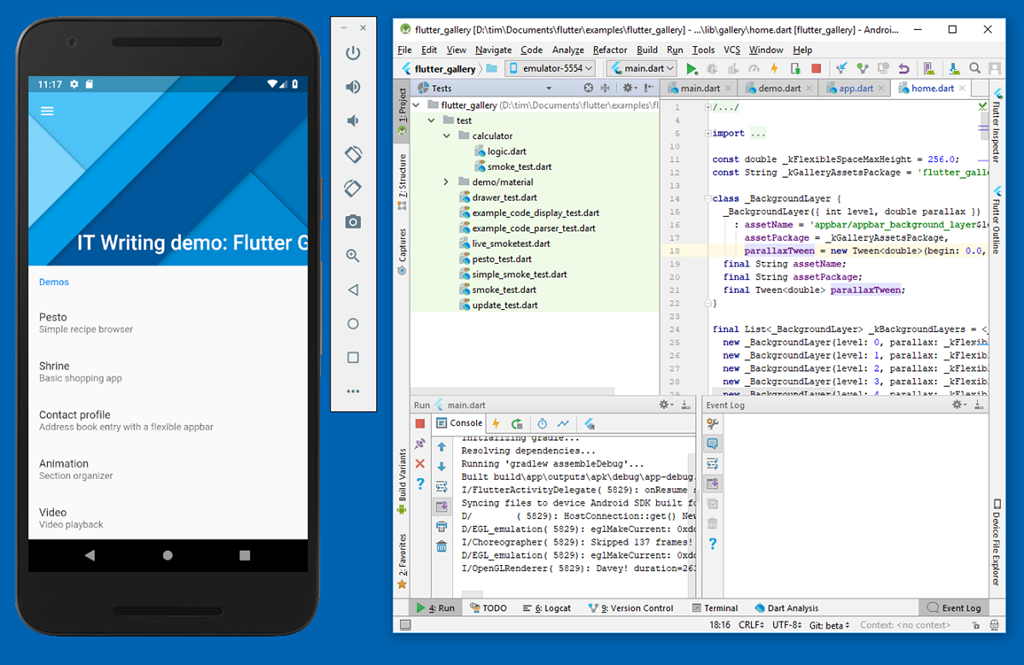The image size is (1024, 665).
Task: Close the home.dart editor tab
Action: point(962,88)
